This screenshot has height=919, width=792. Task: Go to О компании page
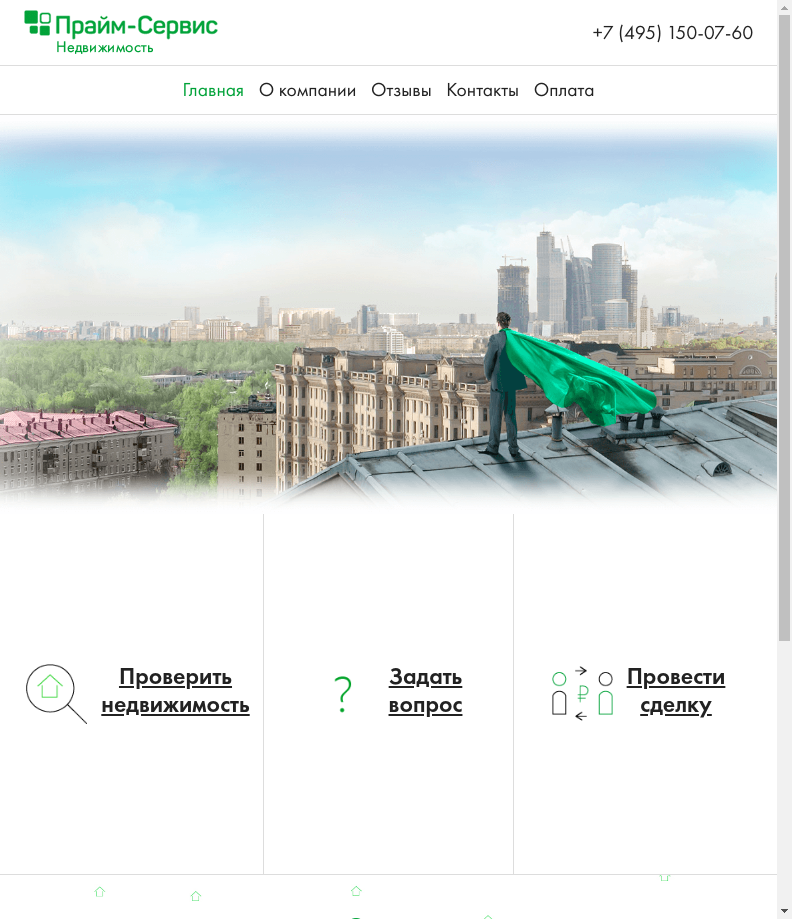pos(307,91)
